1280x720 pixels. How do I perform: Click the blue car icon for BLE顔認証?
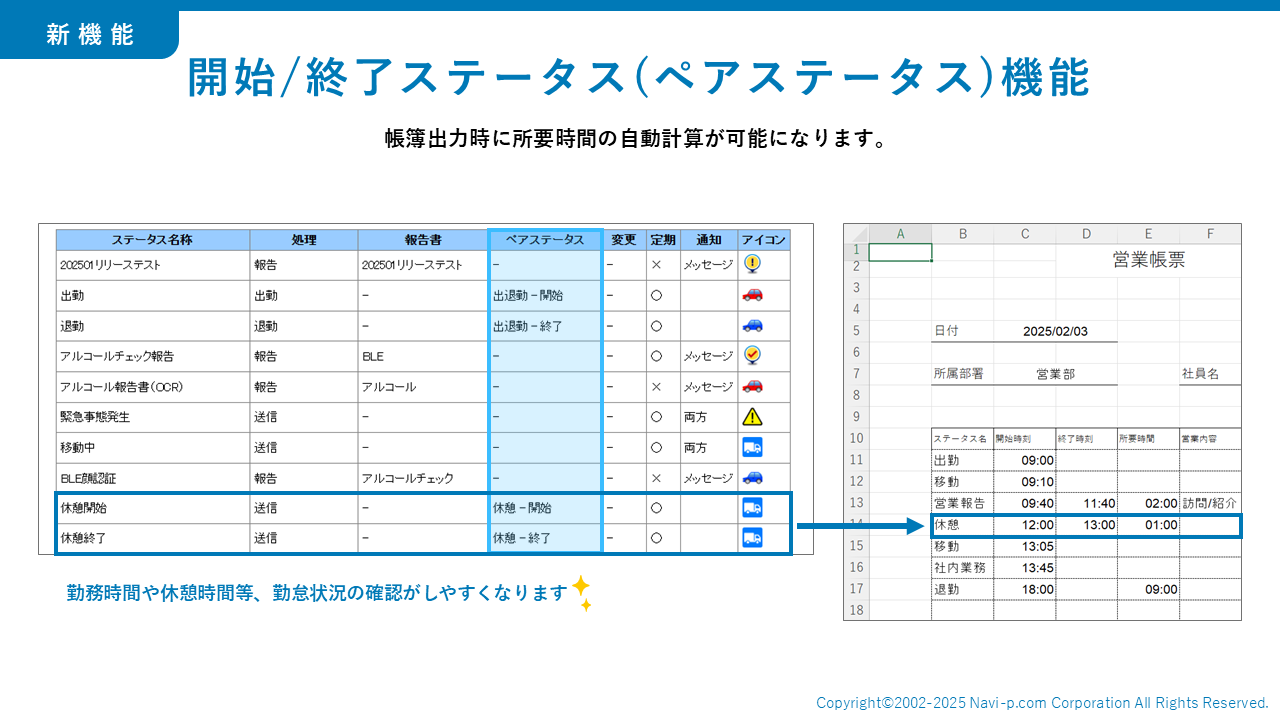pyautogui.click(x=753, y=477)
